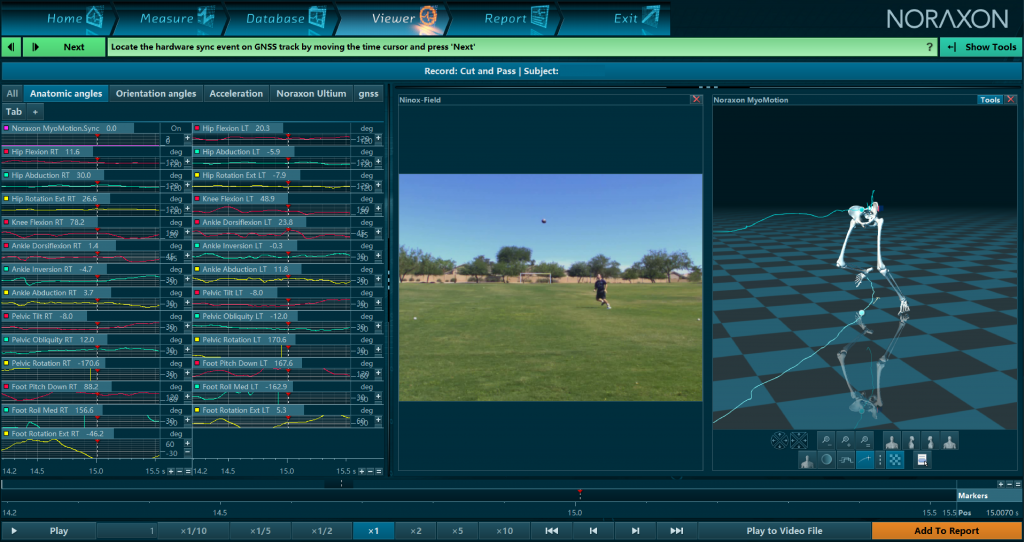Click the Next button
Viewport: 1024px width, 542px height.
point(64,47)
